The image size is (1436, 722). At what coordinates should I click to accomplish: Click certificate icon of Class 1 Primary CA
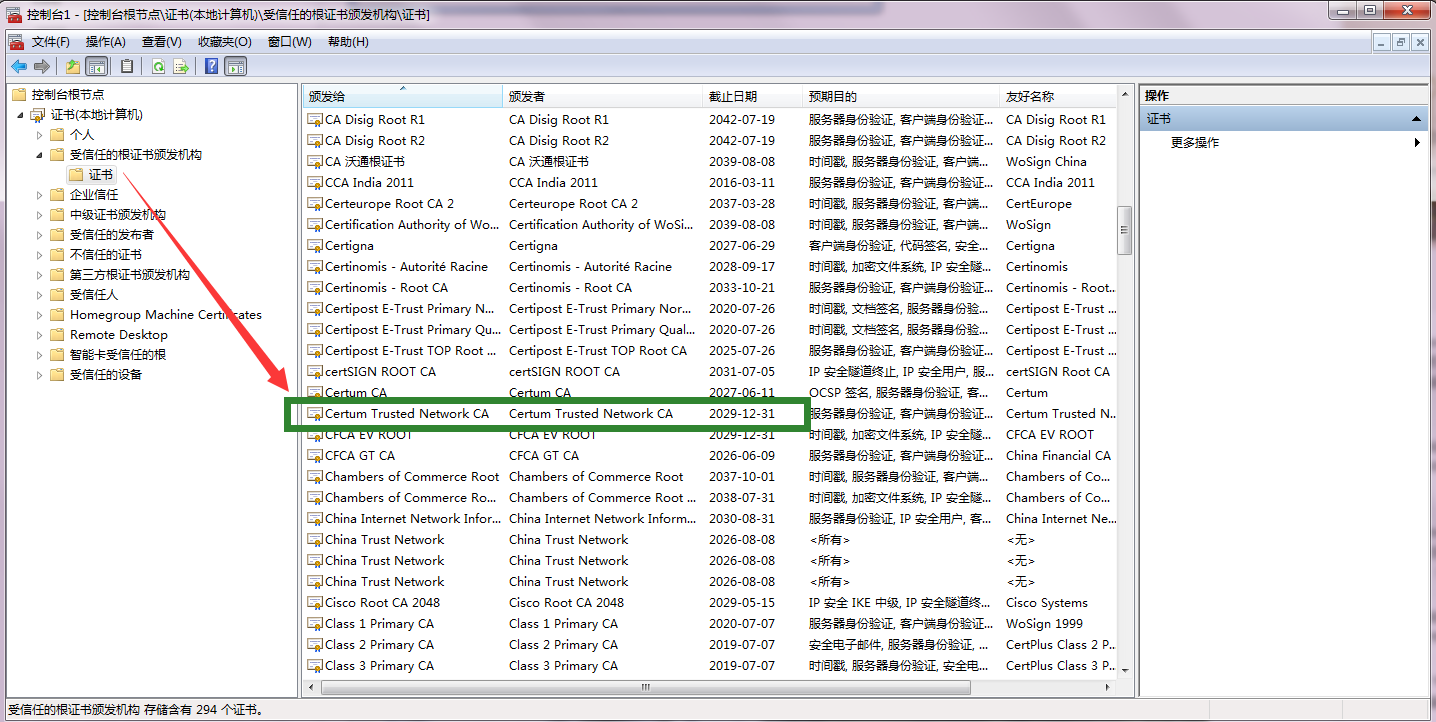pos(315,624)
